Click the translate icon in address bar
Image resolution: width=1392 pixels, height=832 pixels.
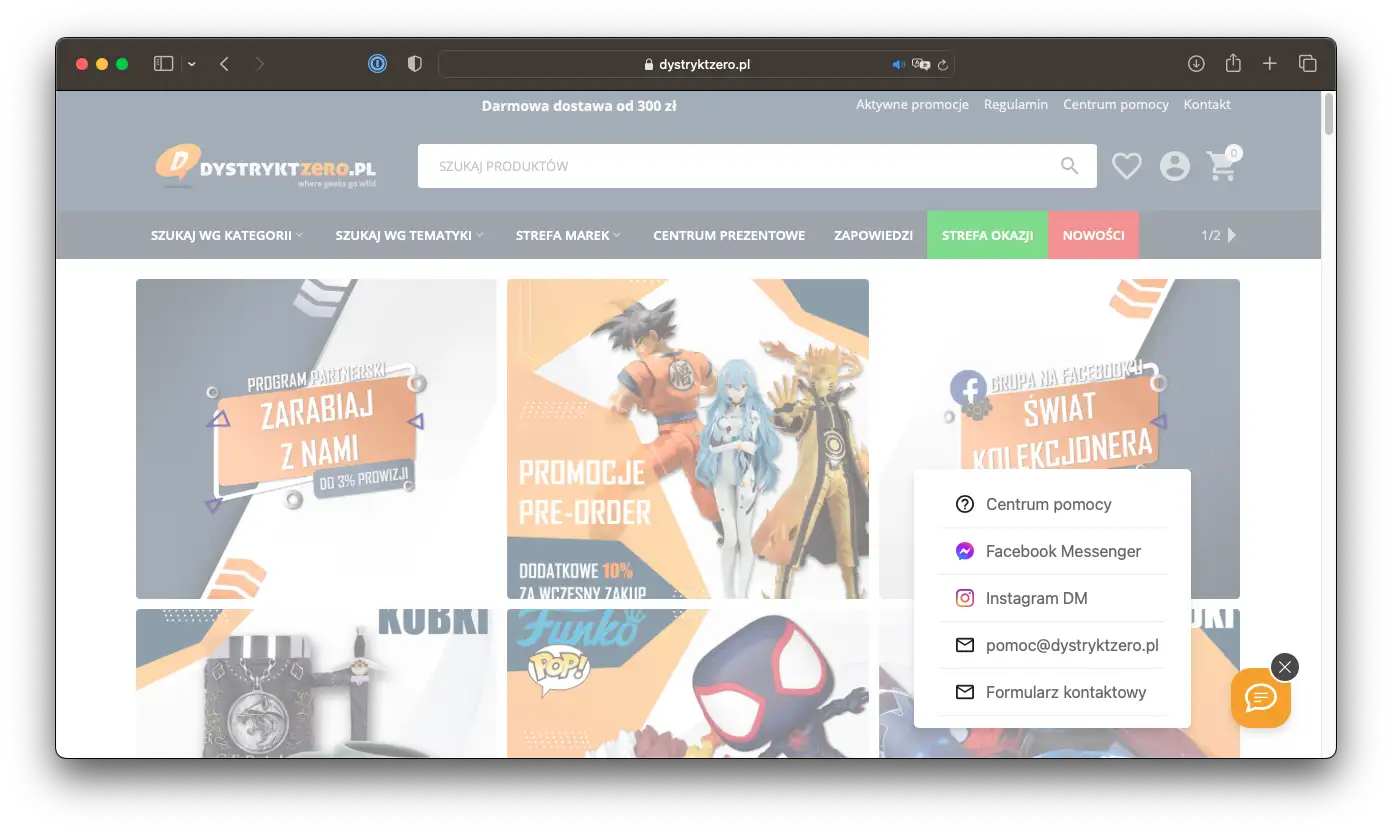click(922, 64)
